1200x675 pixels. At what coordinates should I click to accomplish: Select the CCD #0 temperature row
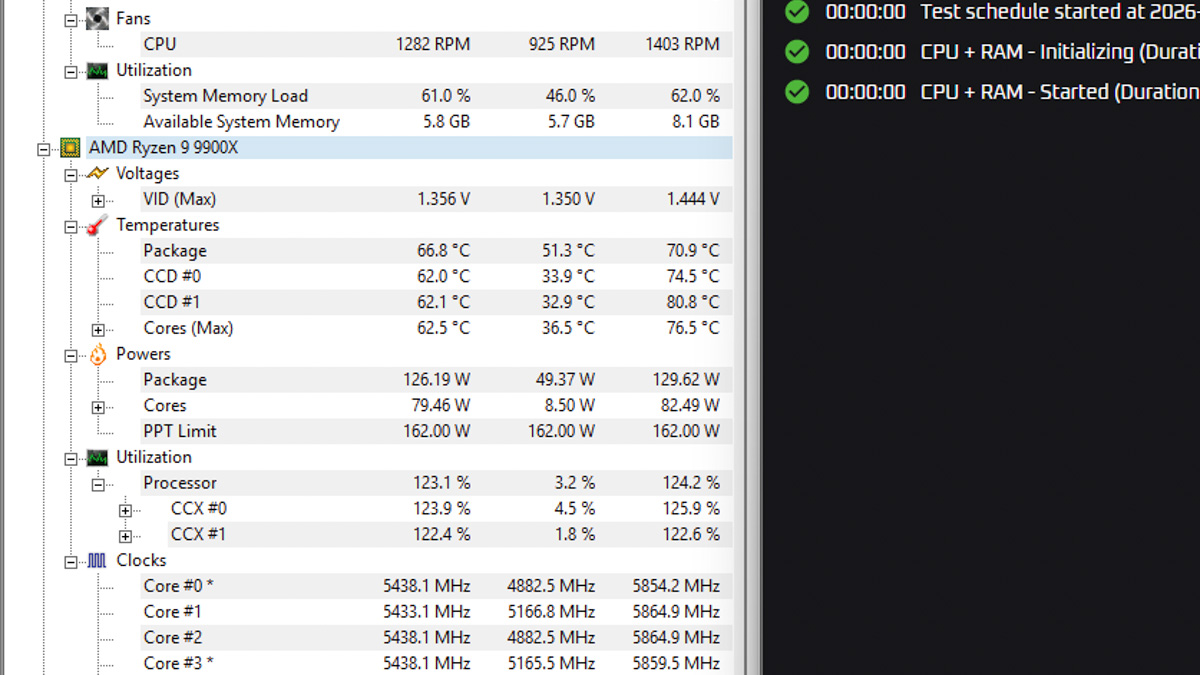click(x=436, y=276)
